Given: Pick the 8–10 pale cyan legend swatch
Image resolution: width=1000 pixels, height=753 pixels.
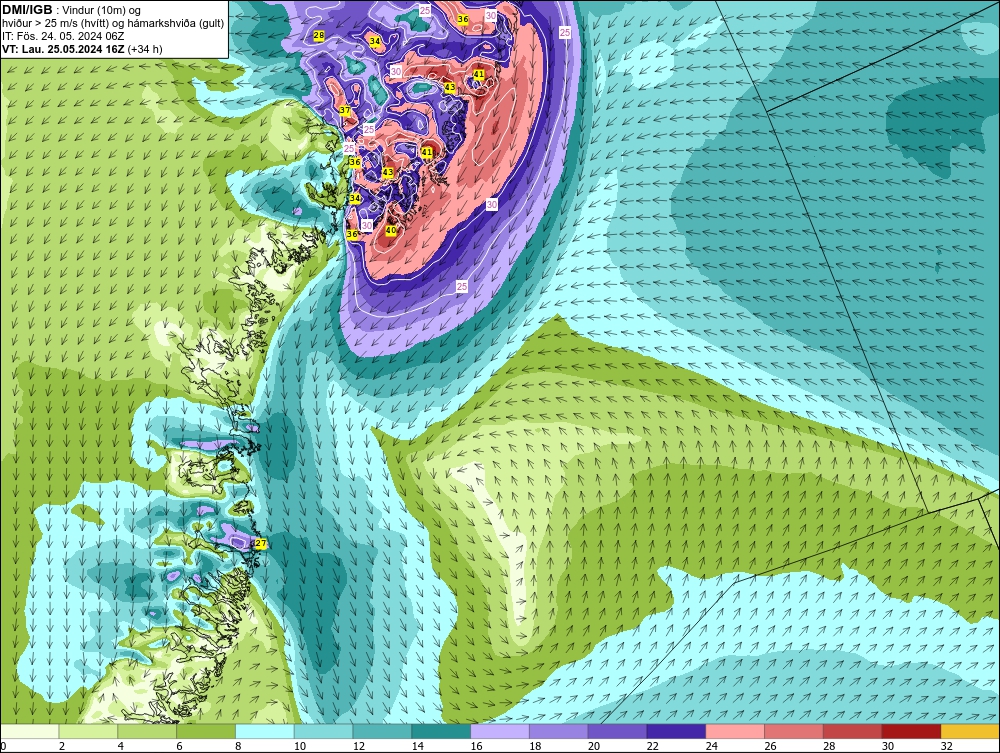Looking at the screenshot, I should pos(265,731).
